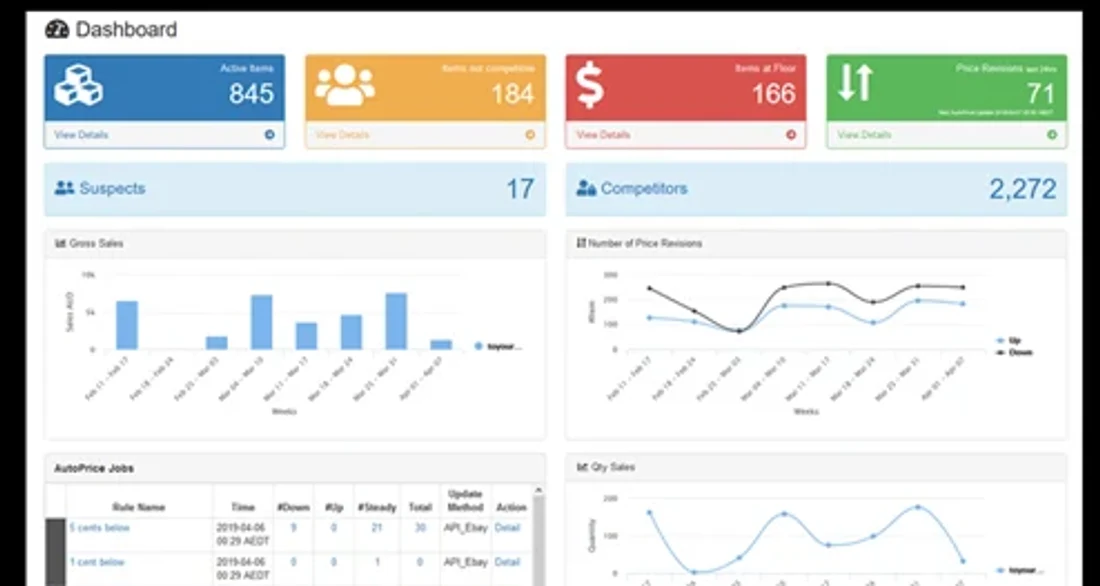The height and width of the screenshot is (586, 1100).
Task: Click the #Down column header
Action: tap(293, 507)
